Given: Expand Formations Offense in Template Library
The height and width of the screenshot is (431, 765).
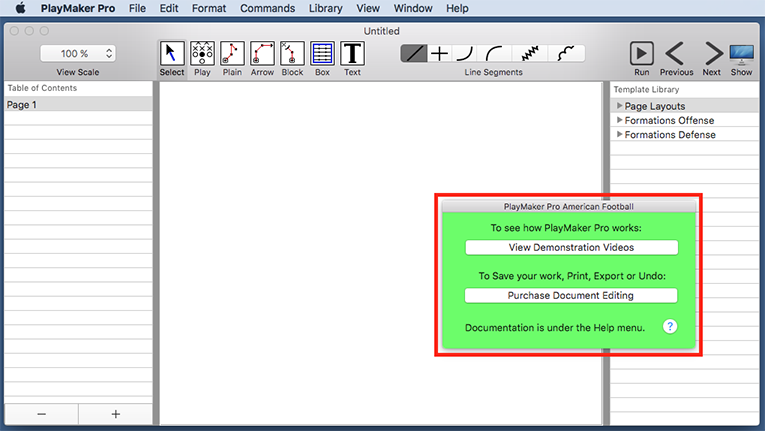Looking at the screenshot, I should coord(620,120).
